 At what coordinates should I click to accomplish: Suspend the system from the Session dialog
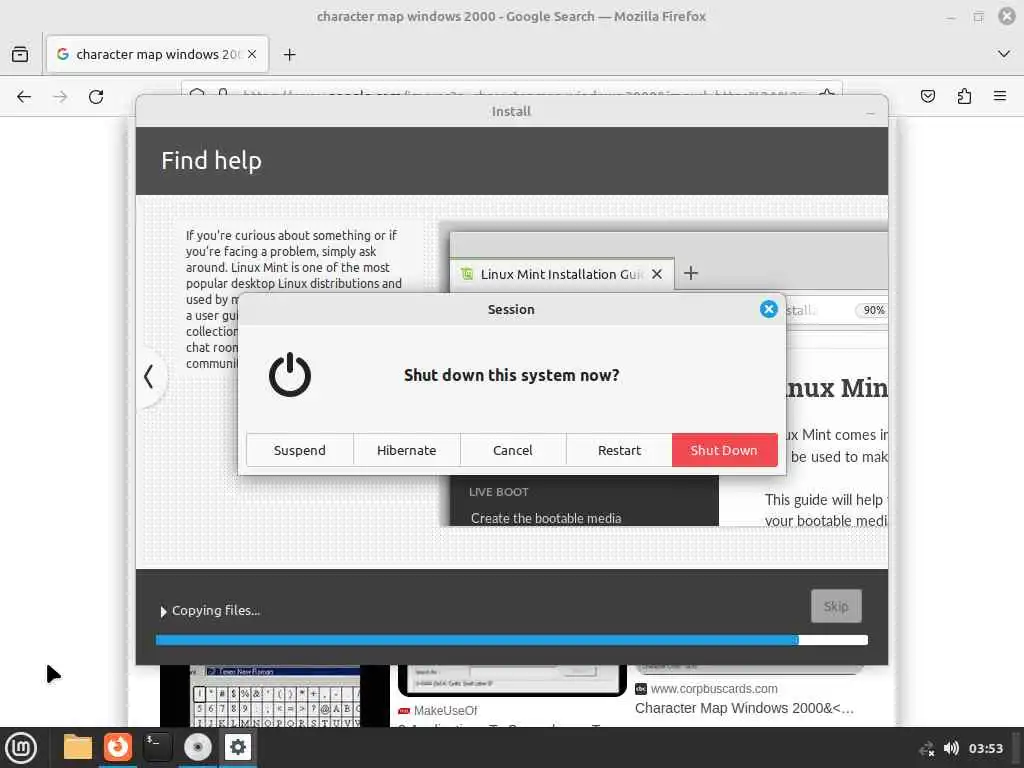click(299, 450)
